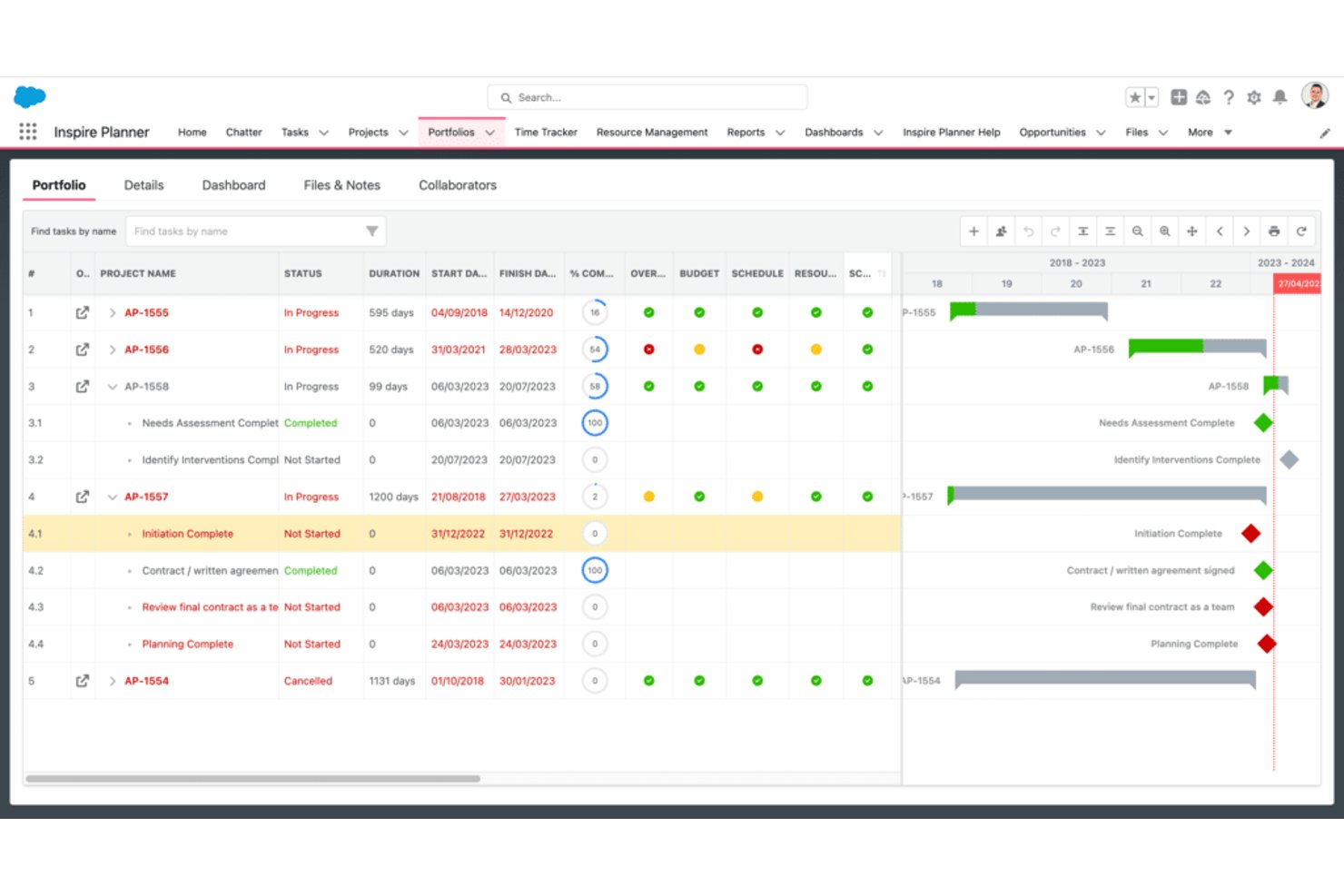Screen dimensions: 1344x896
Task: Expand the AP-1554 project row
Action: [x=113, y=681]
